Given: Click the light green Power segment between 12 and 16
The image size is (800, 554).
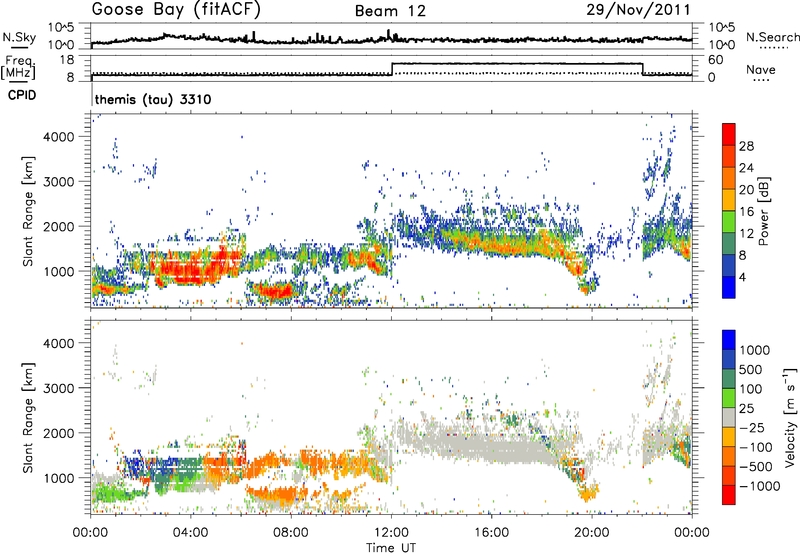Looking at the screenshot, I should coord(729,221).
